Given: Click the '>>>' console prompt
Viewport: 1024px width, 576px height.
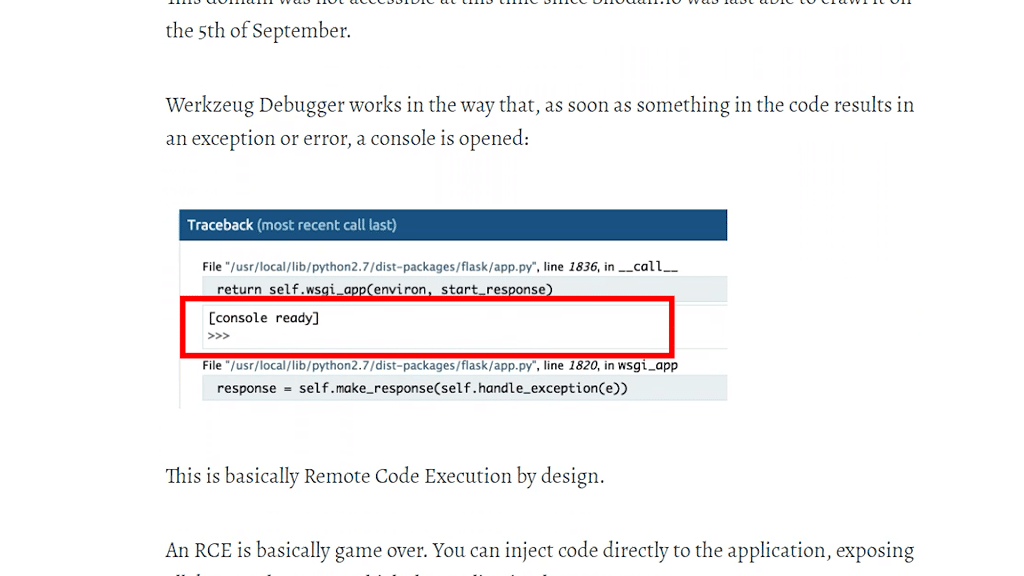Looking at the screenshot, I should [x=219, y=336].
